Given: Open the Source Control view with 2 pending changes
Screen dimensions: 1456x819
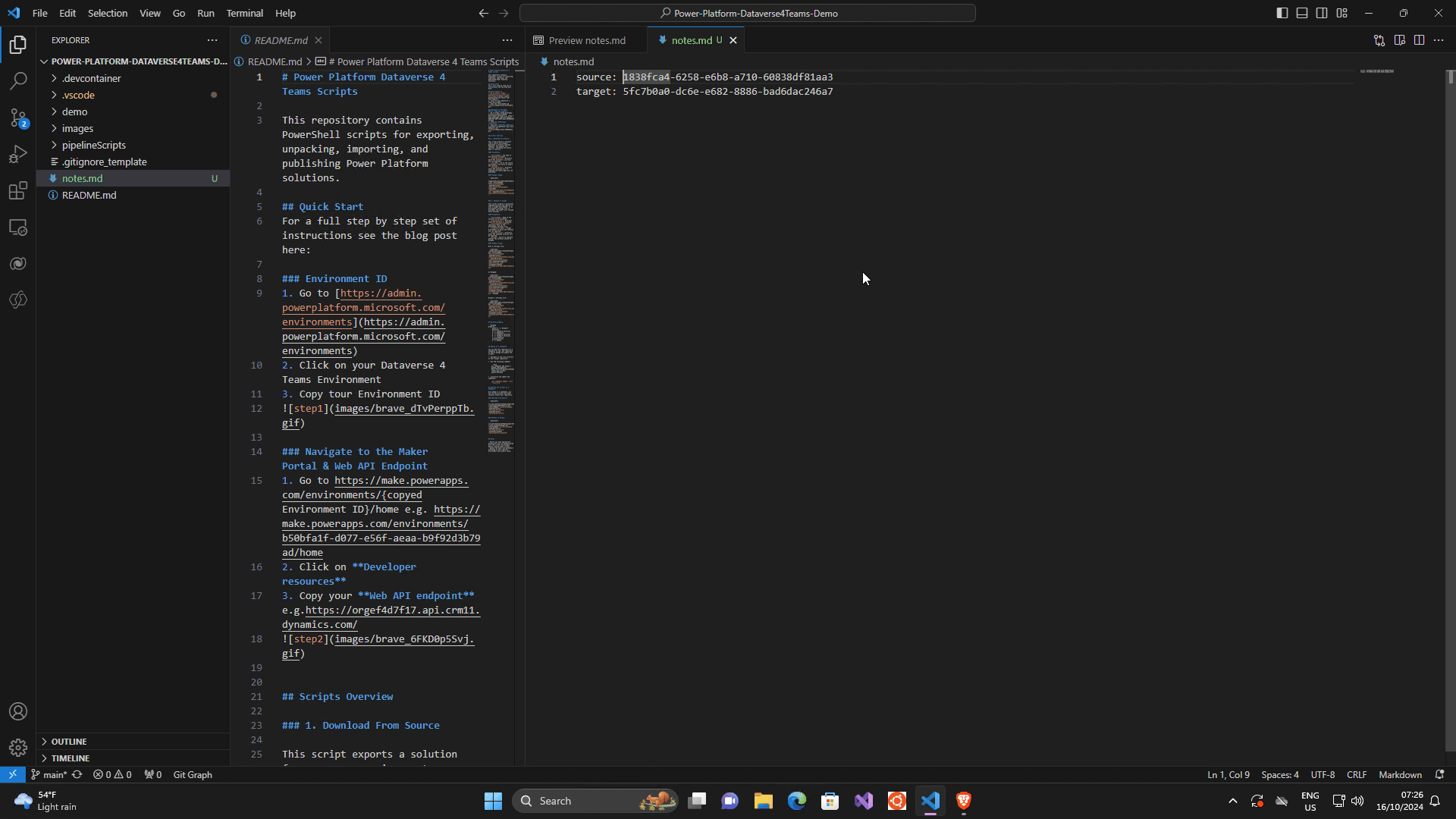Looking at the screenshot, I should (x=18, y=118).
